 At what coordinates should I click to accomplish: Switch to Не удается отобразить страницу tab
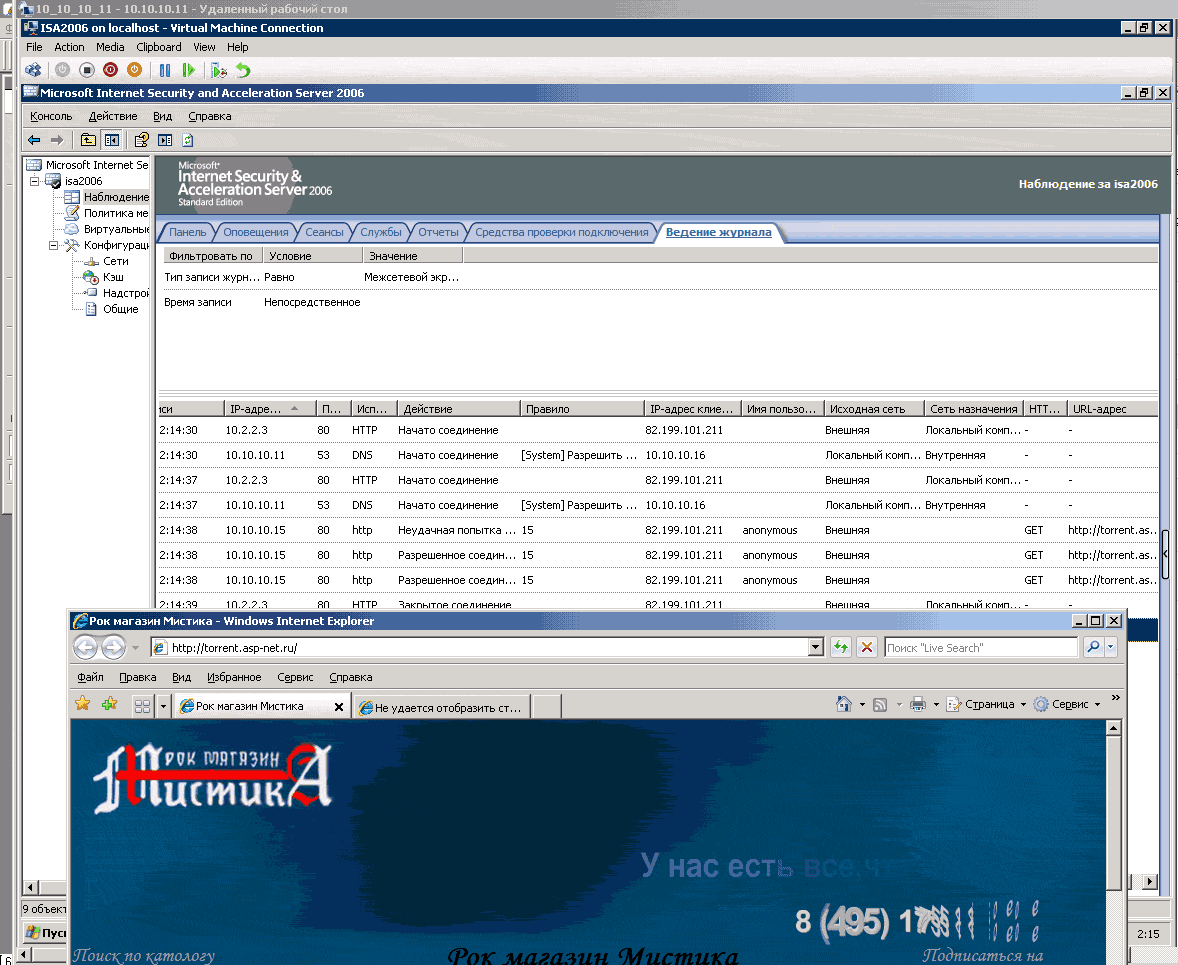tap(442, 707)
